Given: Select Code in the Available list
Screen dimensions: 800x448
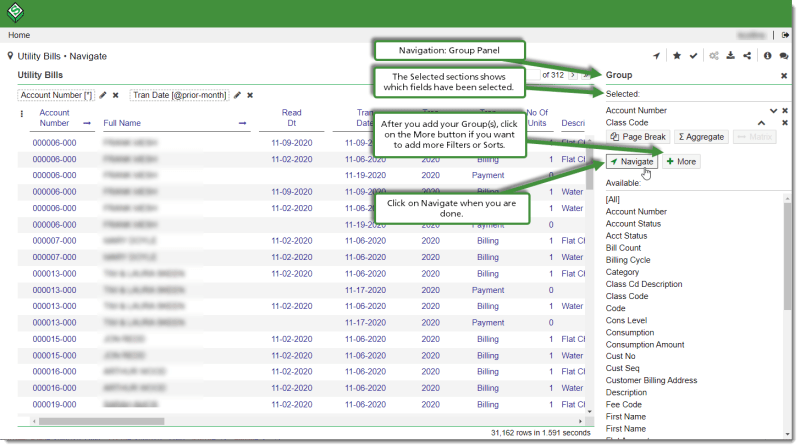Looking at the screenshot, I should tap(615, 308).
